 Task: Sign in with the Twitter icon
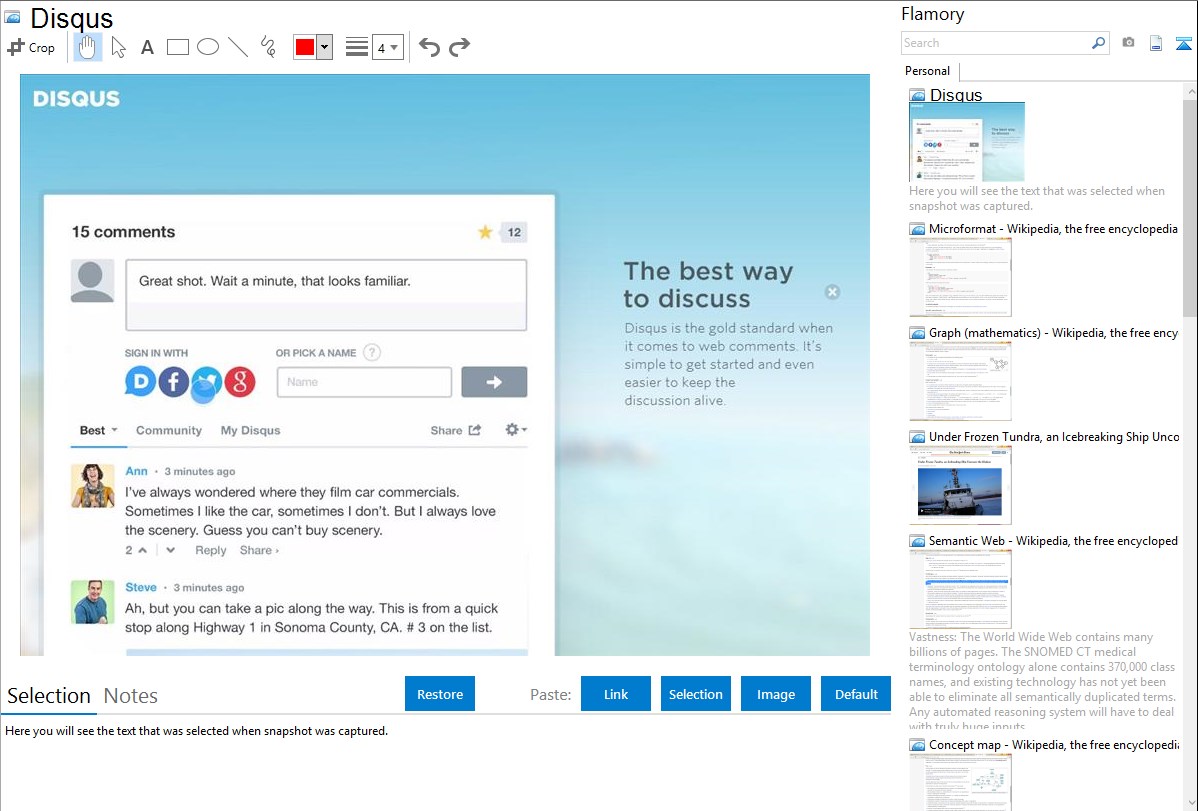206,382
